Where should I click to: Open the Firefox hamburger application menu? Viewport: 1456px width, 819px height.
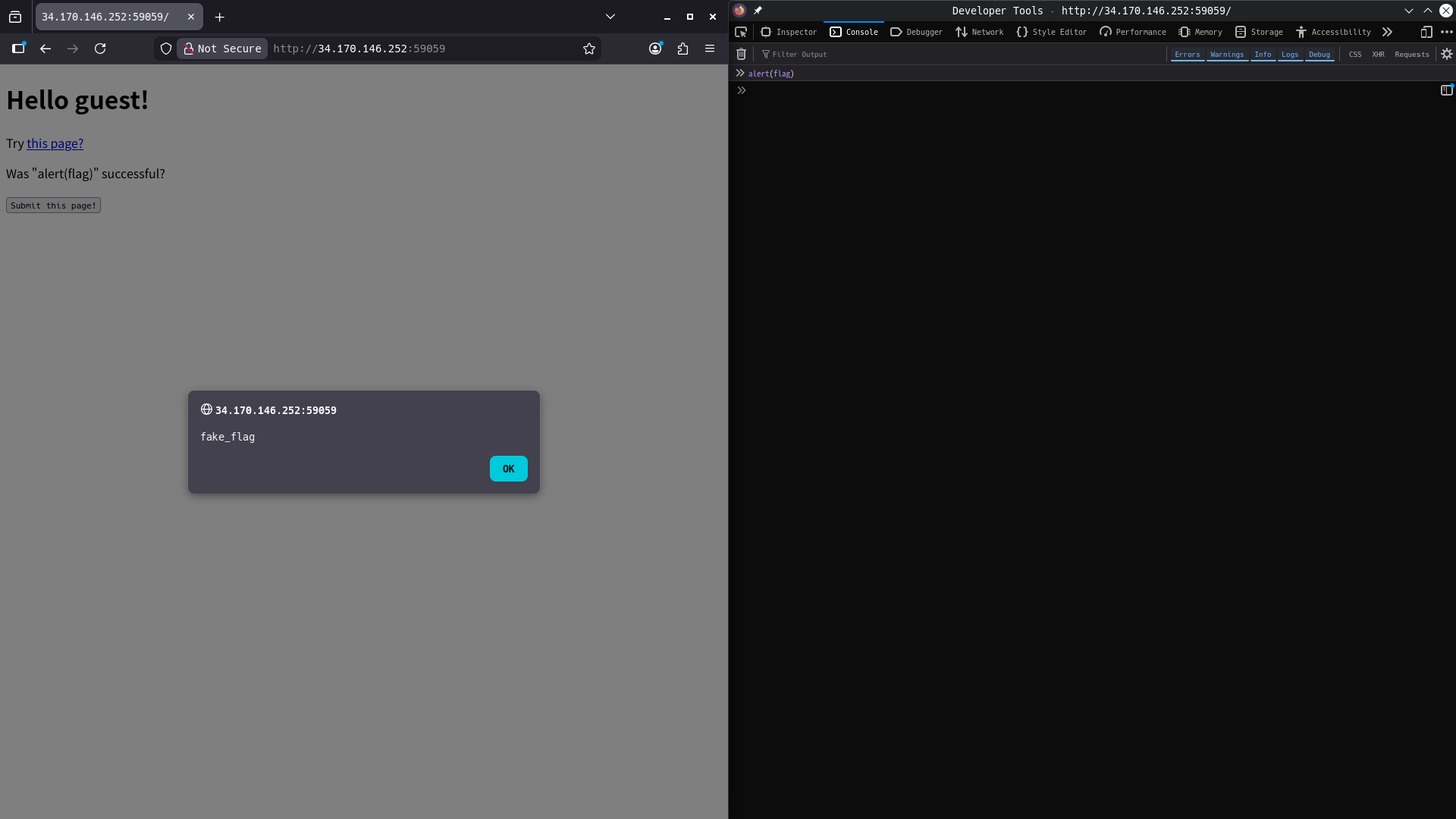[x=710, y=49]
